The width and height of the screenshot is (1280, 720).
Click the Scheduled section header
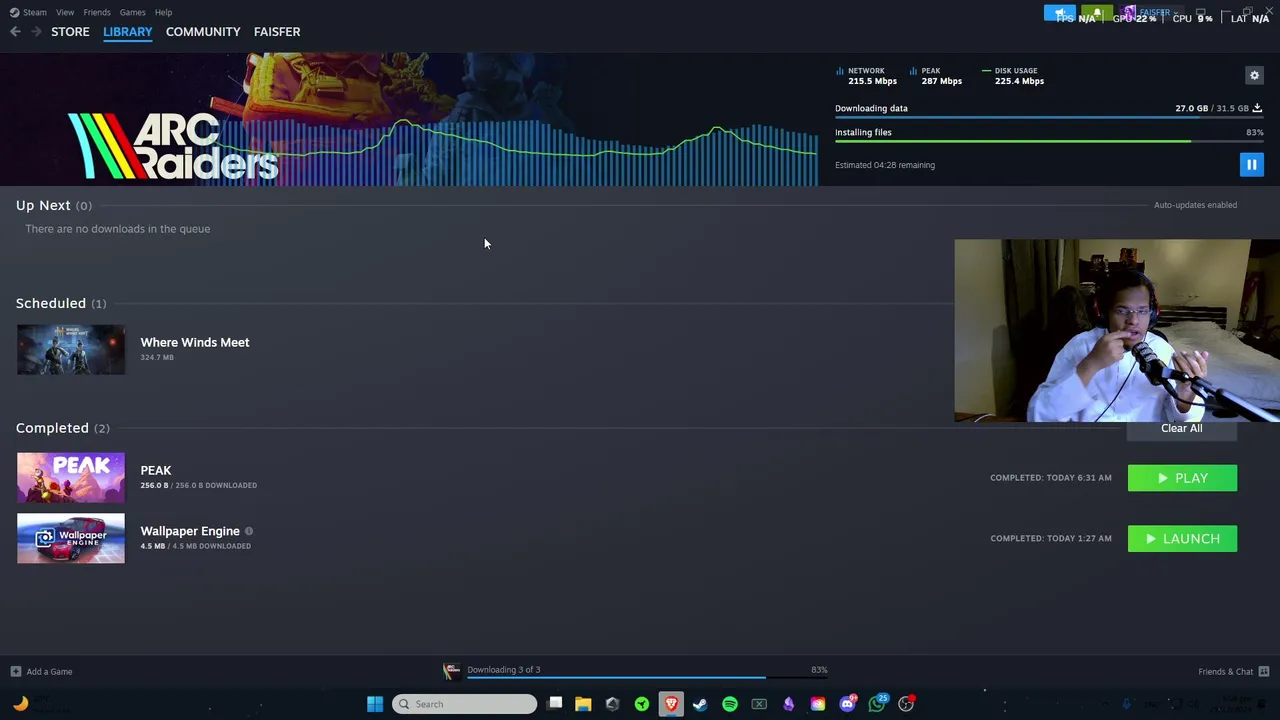[x=61, y=303]
